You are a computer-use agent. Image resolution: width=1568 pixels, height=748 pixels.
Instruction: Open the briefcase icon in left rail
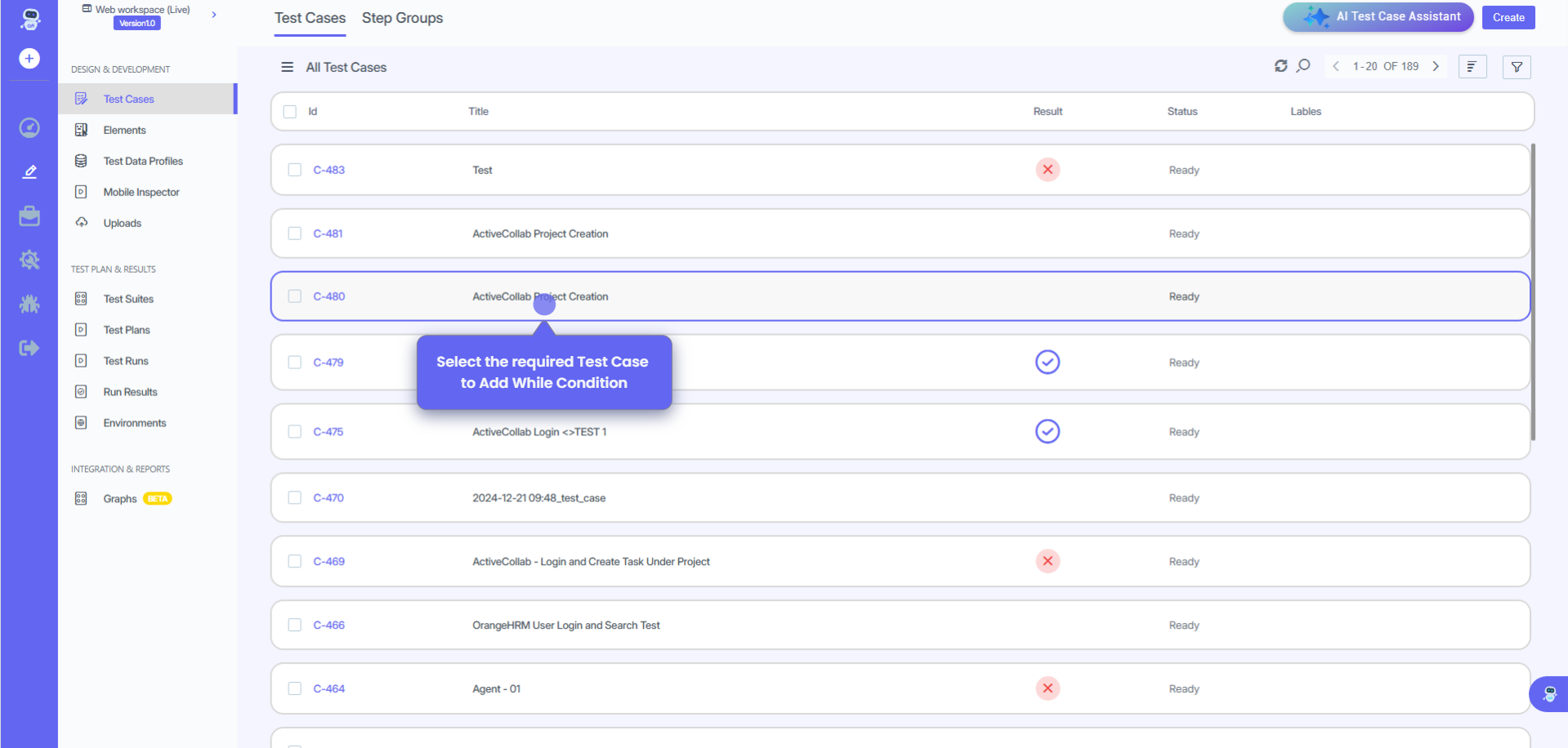pyautogui.click(x=29, y=216)
